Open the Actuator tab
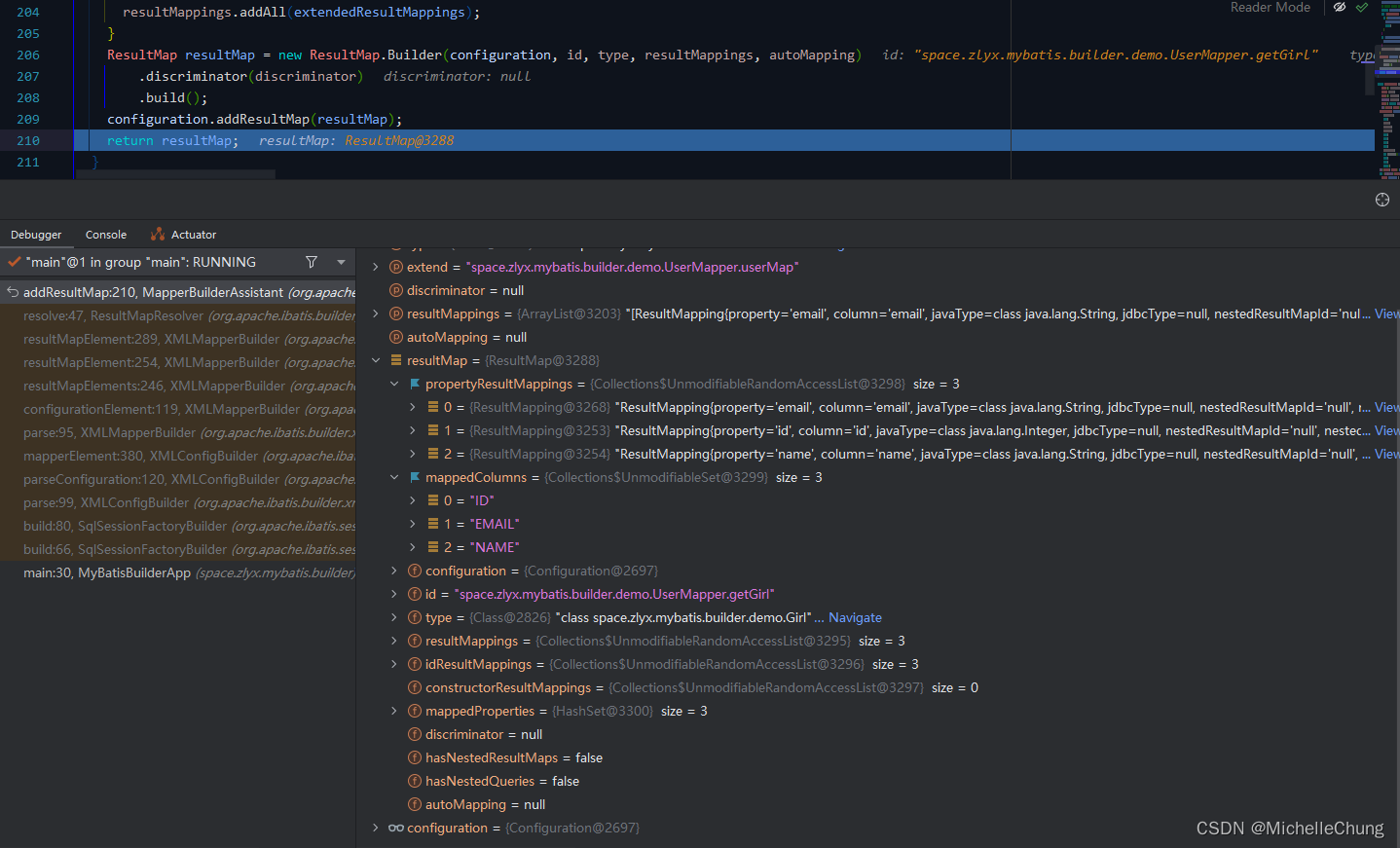This screenshot has height=848, width=1400. (183, 235)
